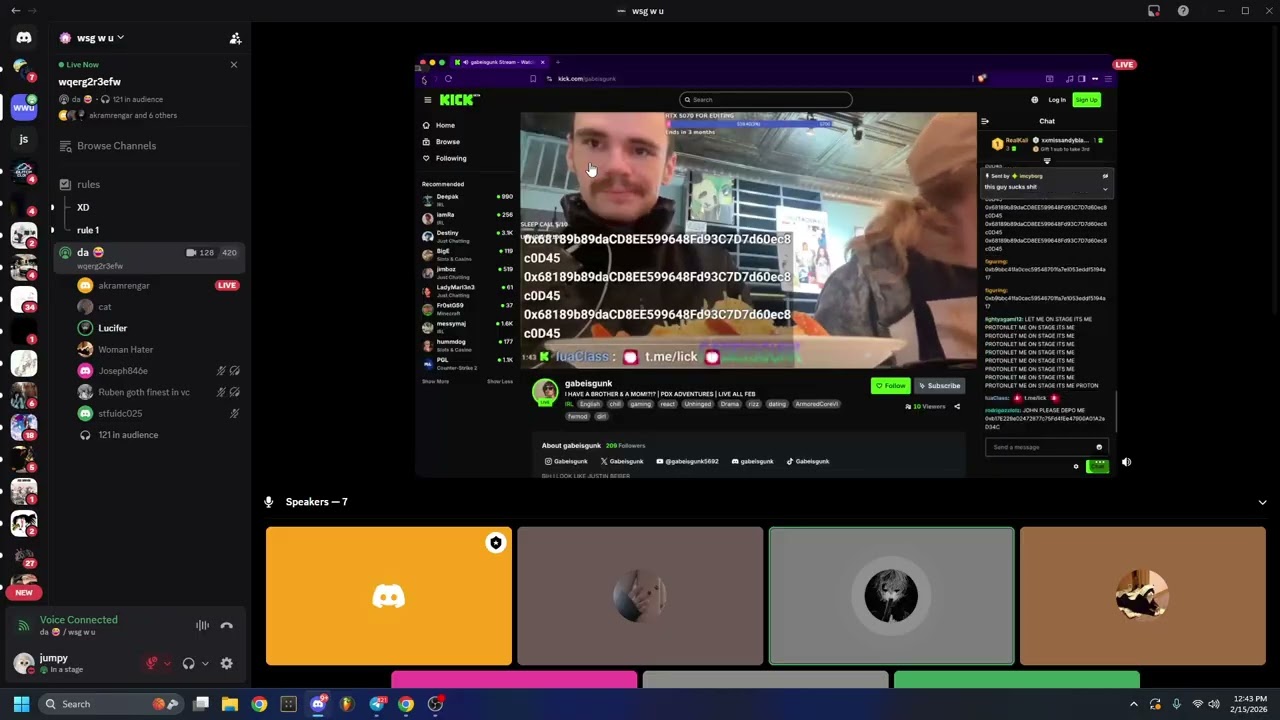Click the Voice Connected status text

(78, 620)
